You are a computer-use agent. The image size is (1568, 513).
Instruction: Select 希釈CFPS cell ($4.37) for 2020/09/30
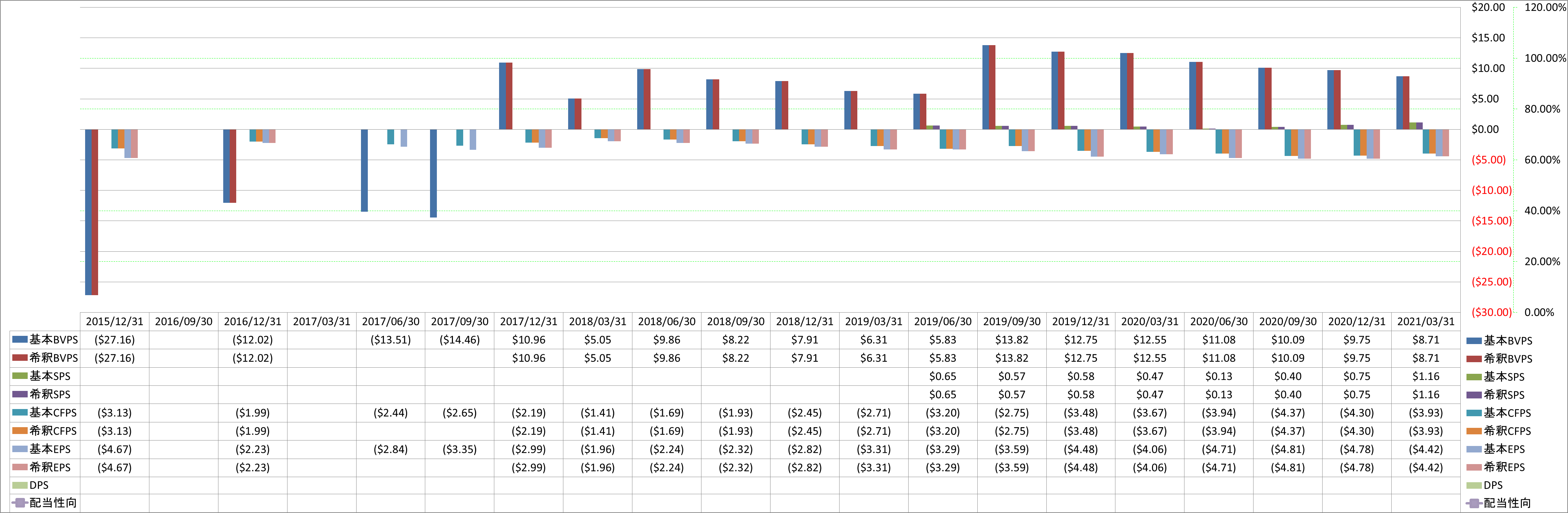[1288, 431]
